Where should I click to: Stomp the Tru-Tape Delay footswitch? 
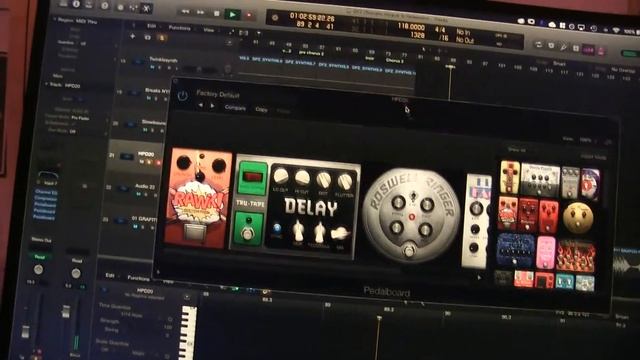[246, 232]
